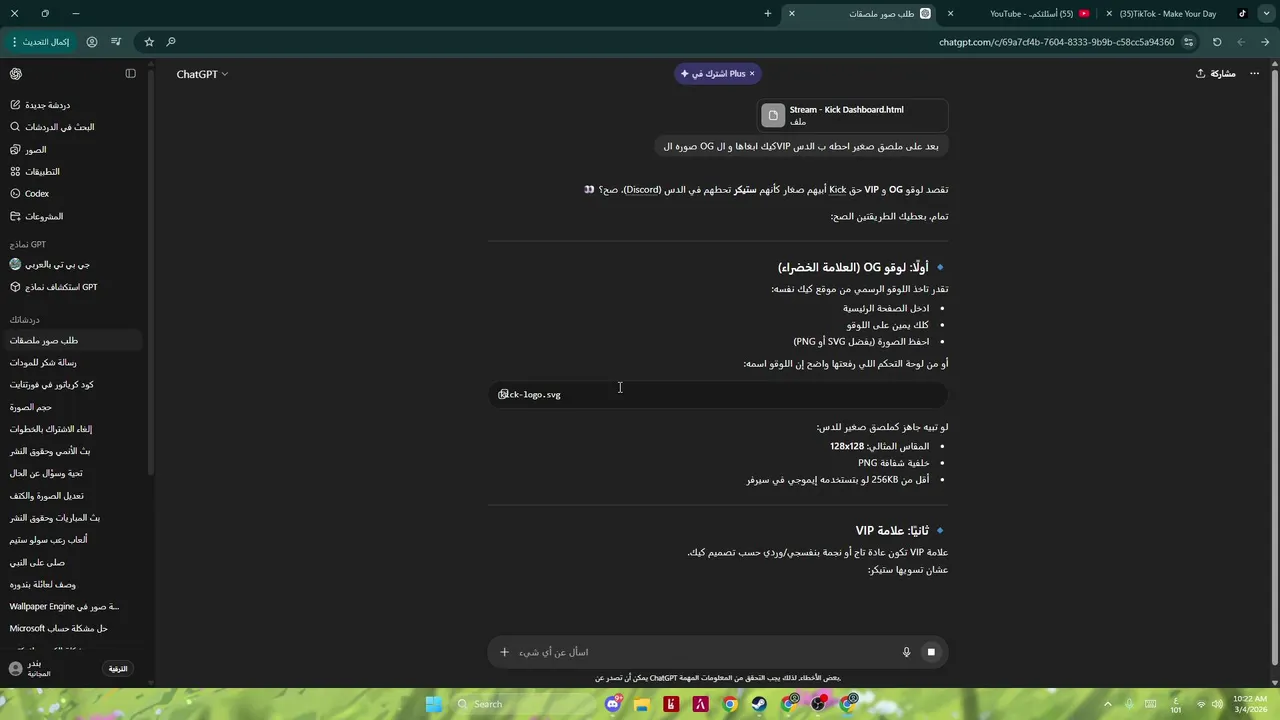
Task: Open the browser profile avatar icon
Action: [x=92, y=42]
